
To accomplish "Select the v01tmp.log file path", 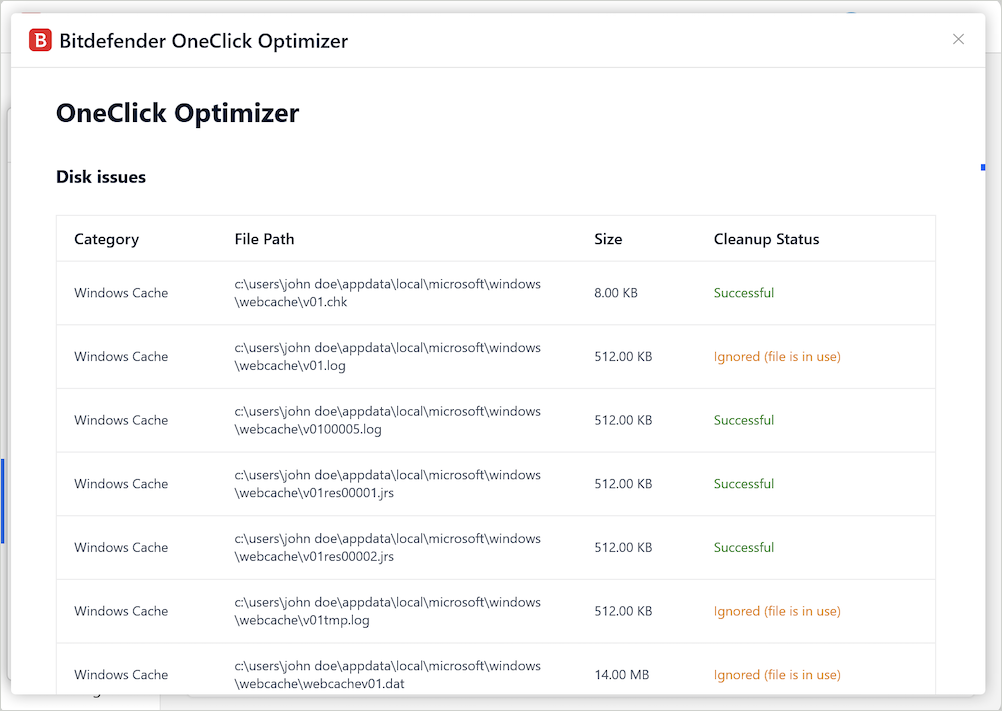I will point(387,611).
